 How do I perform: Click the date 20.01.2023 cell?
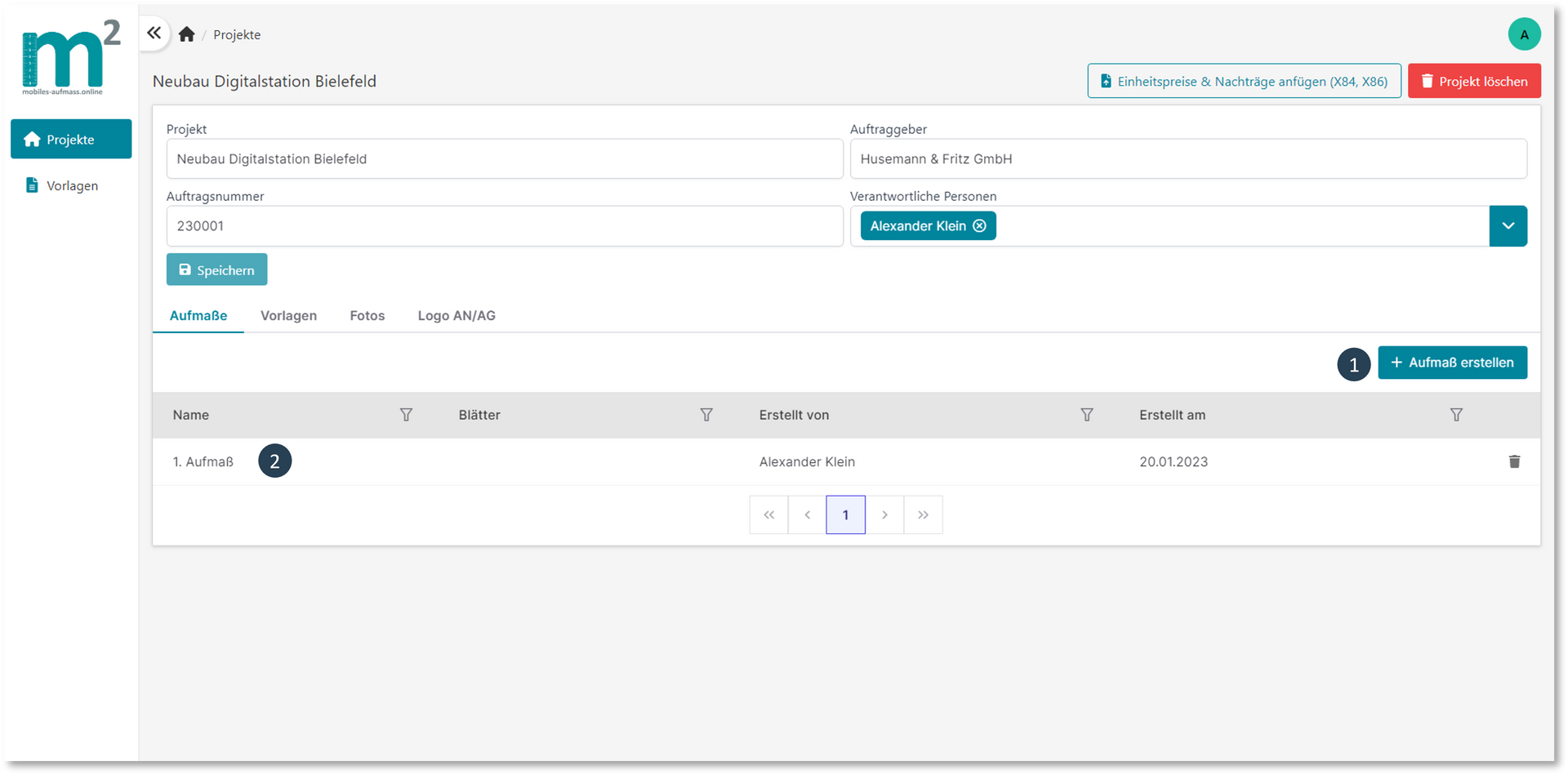click(x=1174, y=461)
